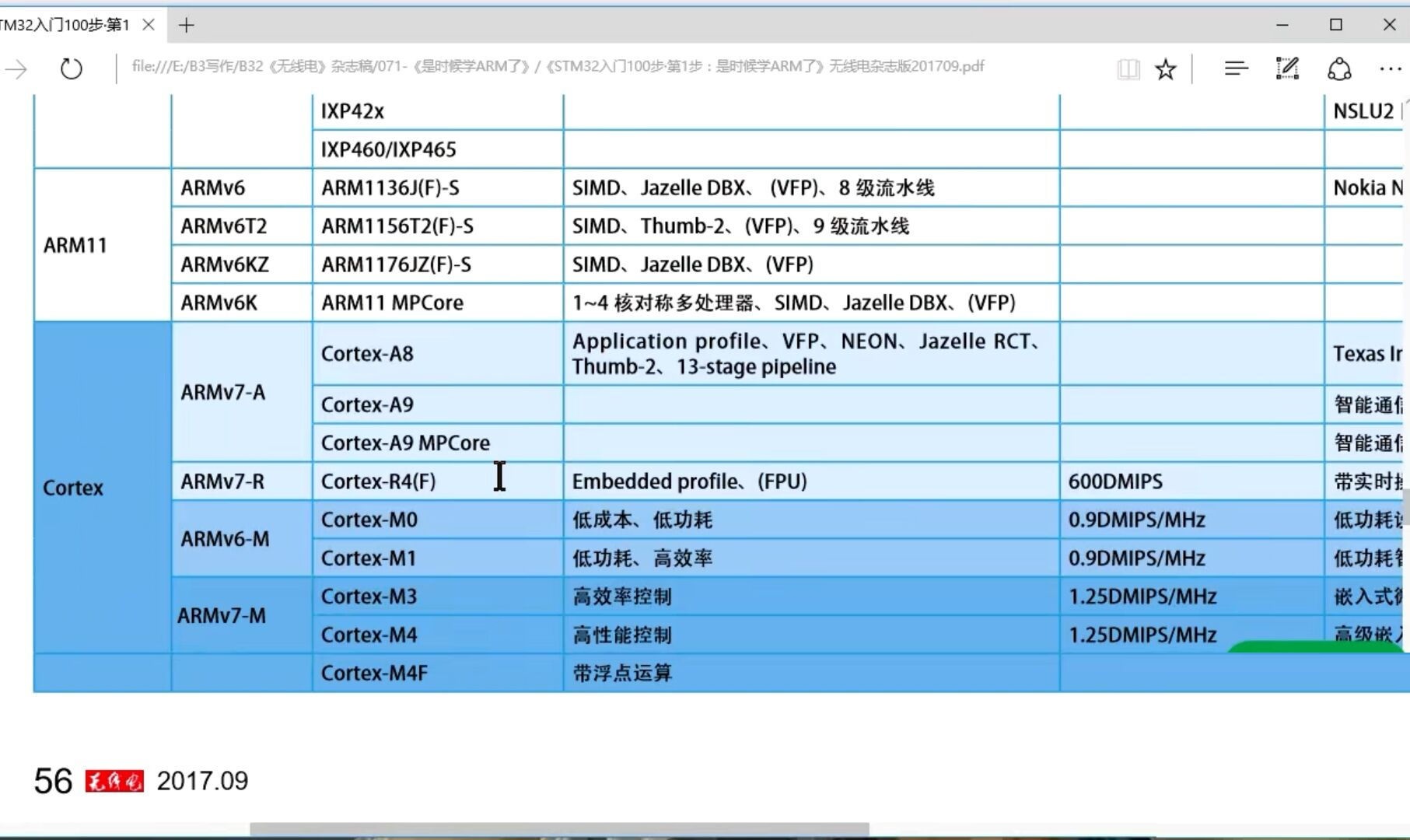Add page to favorites with star icon

pos(1165,69)
